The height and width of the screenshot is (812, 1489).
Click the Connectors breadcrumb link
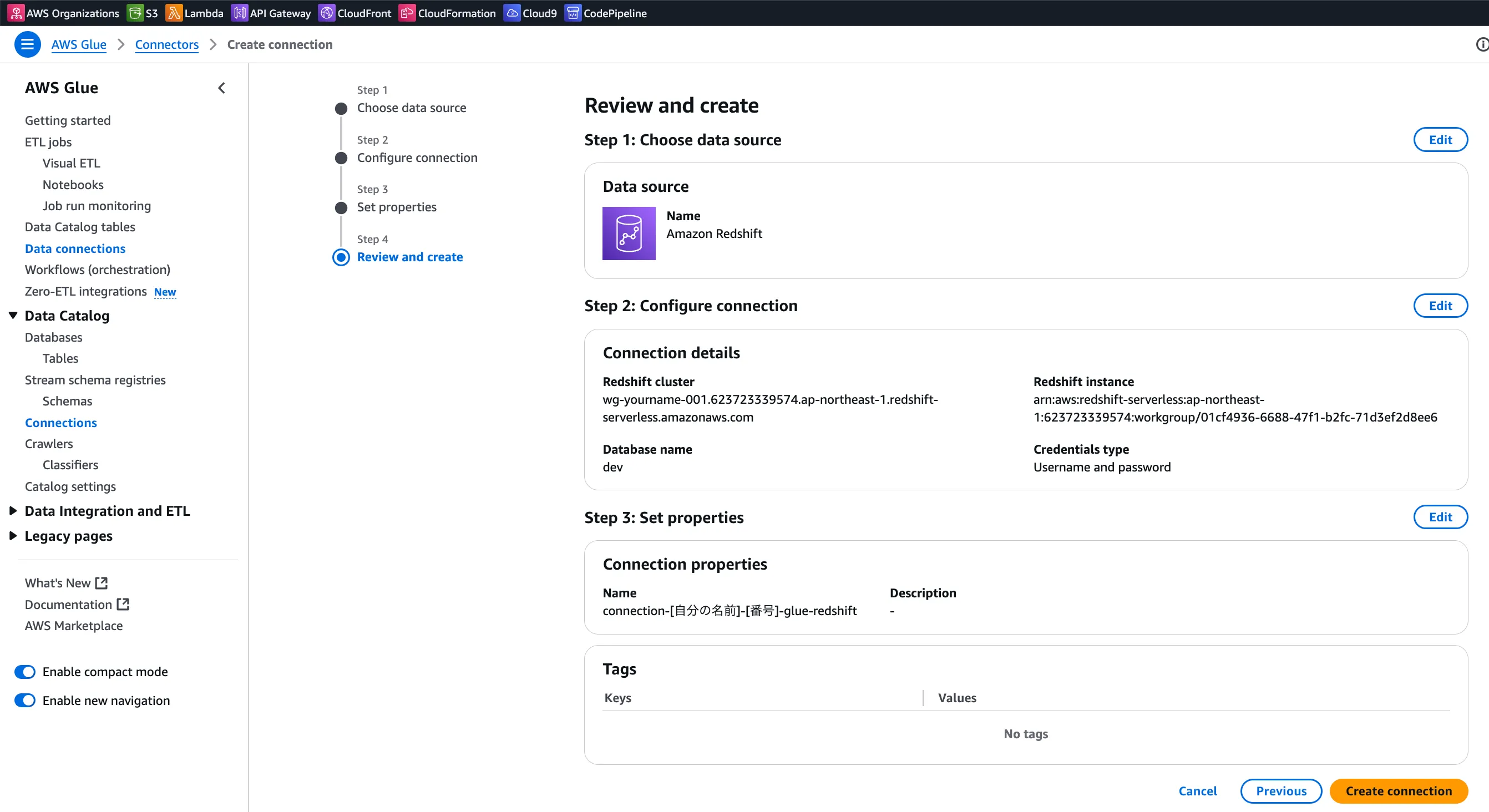click(166, 44)
